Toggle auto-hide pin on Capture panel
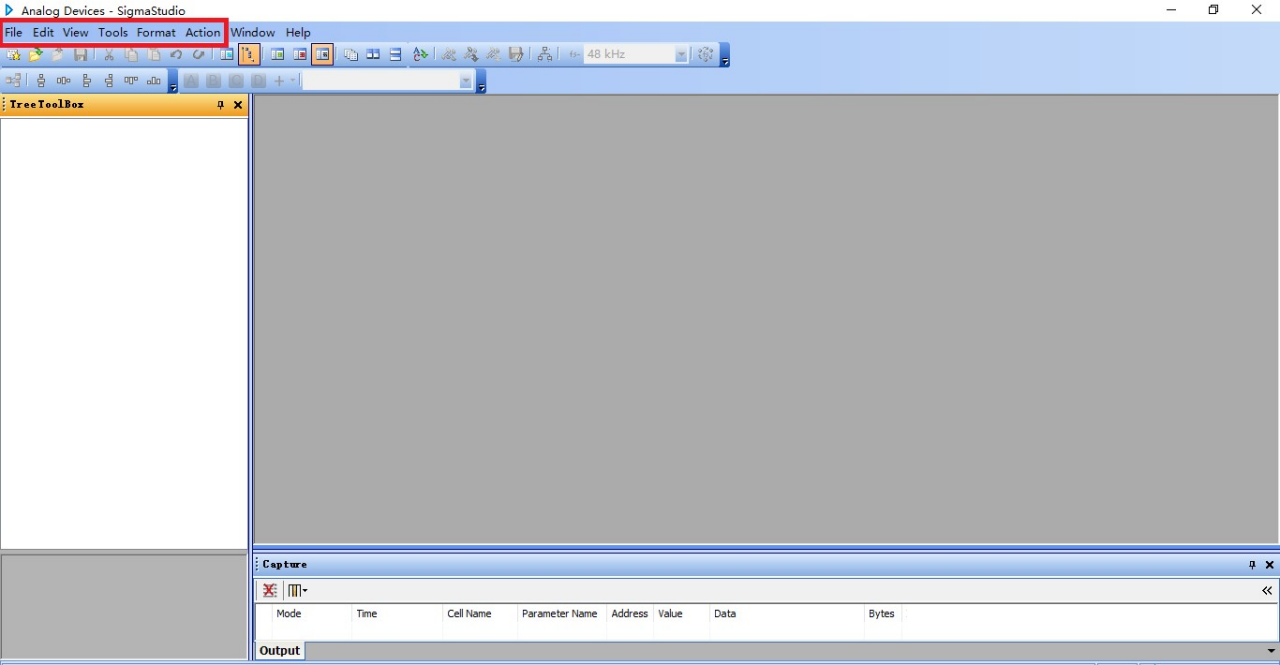This screenshot has width=1280, height=665. pos(1252,565)
